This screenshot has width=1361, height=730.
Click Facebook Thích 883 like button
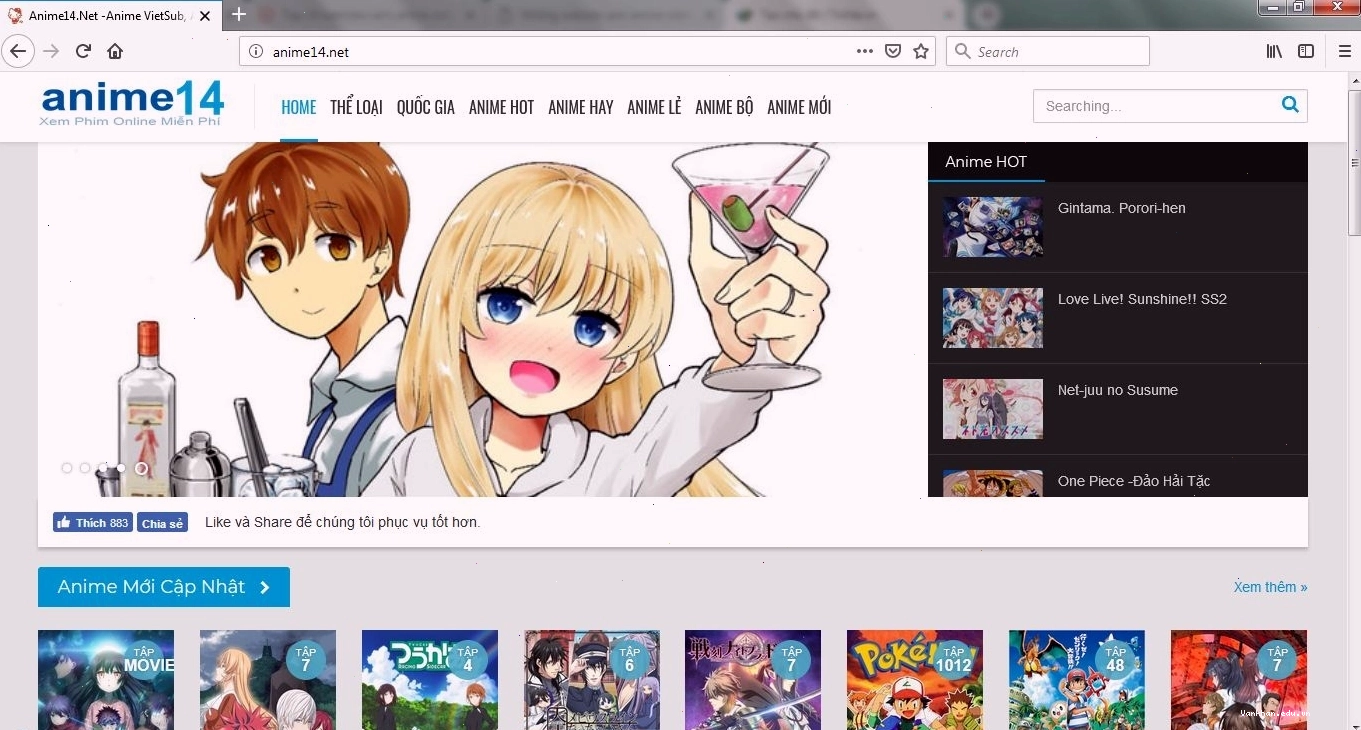click(93, 522)
